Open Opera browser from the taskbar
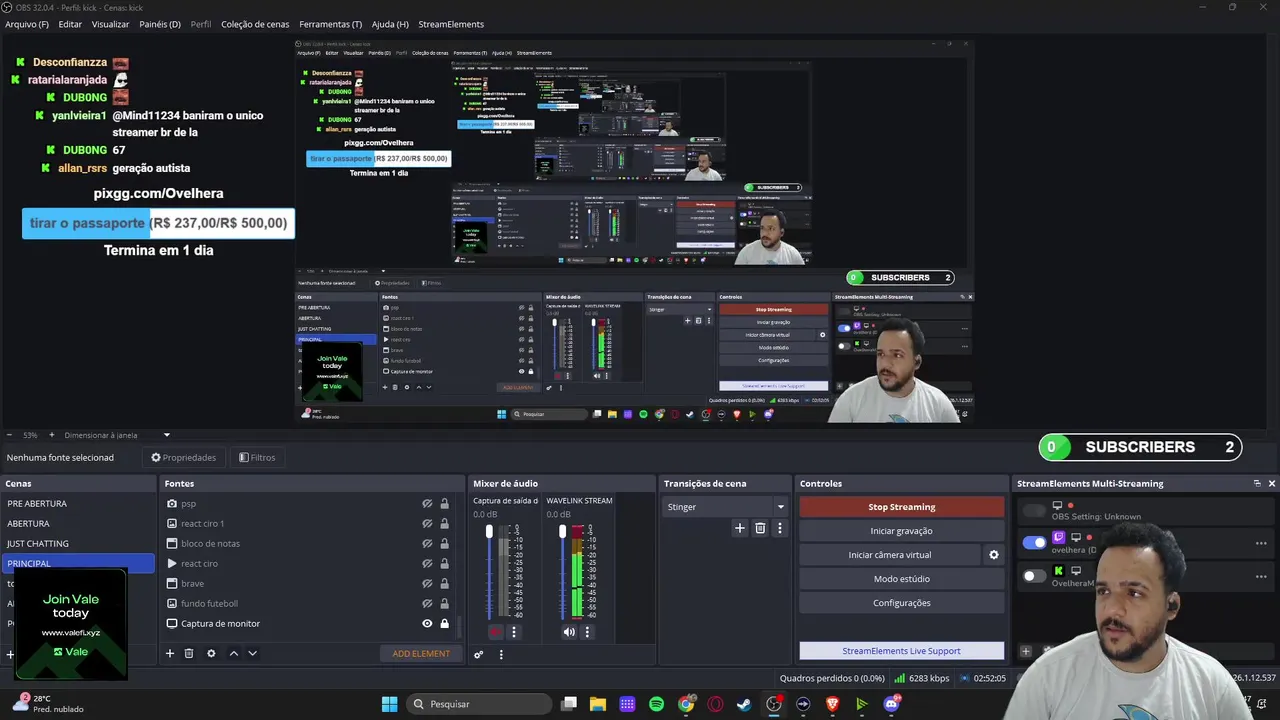Viewport: 1280px width, 720px height. click(715, 704)
